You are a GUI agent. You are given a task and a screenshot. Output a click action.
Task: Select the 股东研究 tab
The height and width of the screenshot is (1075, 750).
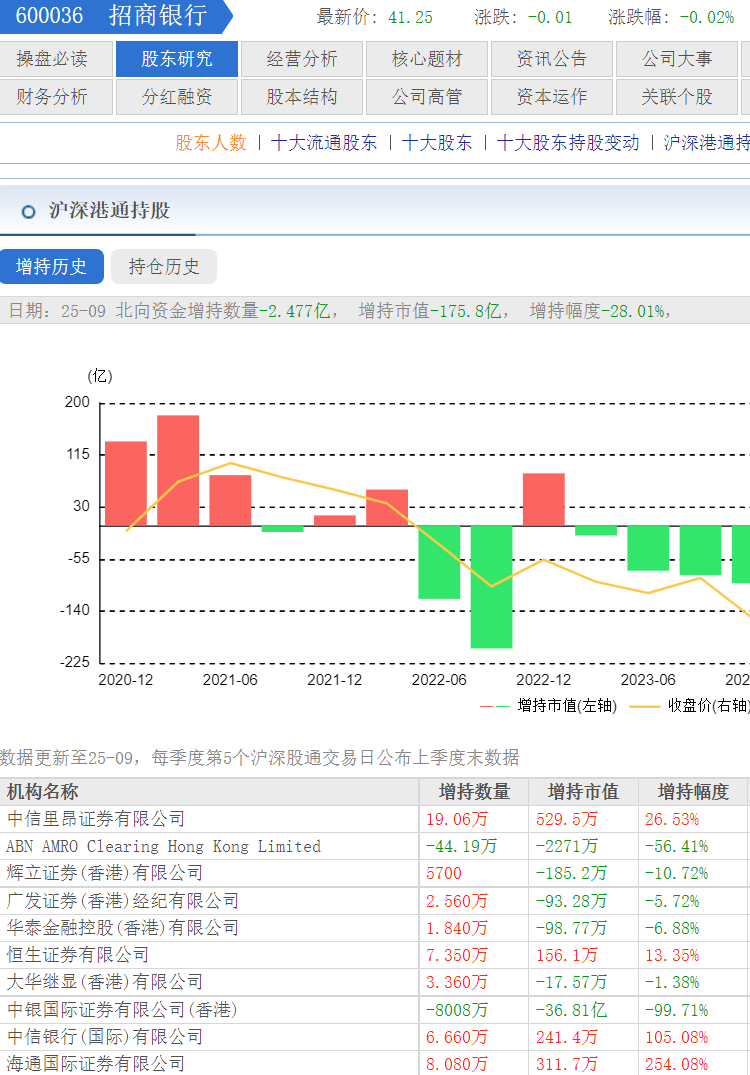tap(177, 59)
